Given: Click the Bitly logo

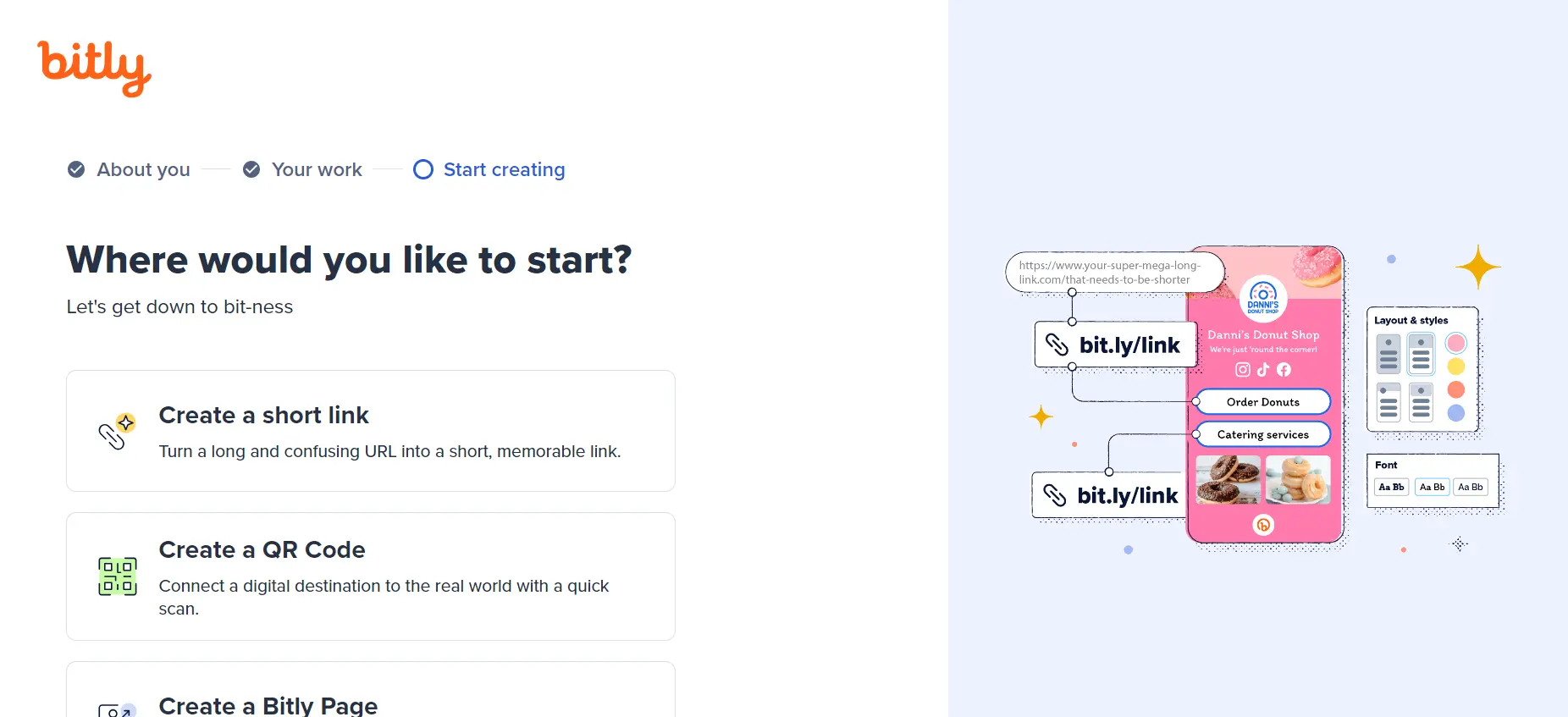Looking at the screenshot, I should 93,68.
